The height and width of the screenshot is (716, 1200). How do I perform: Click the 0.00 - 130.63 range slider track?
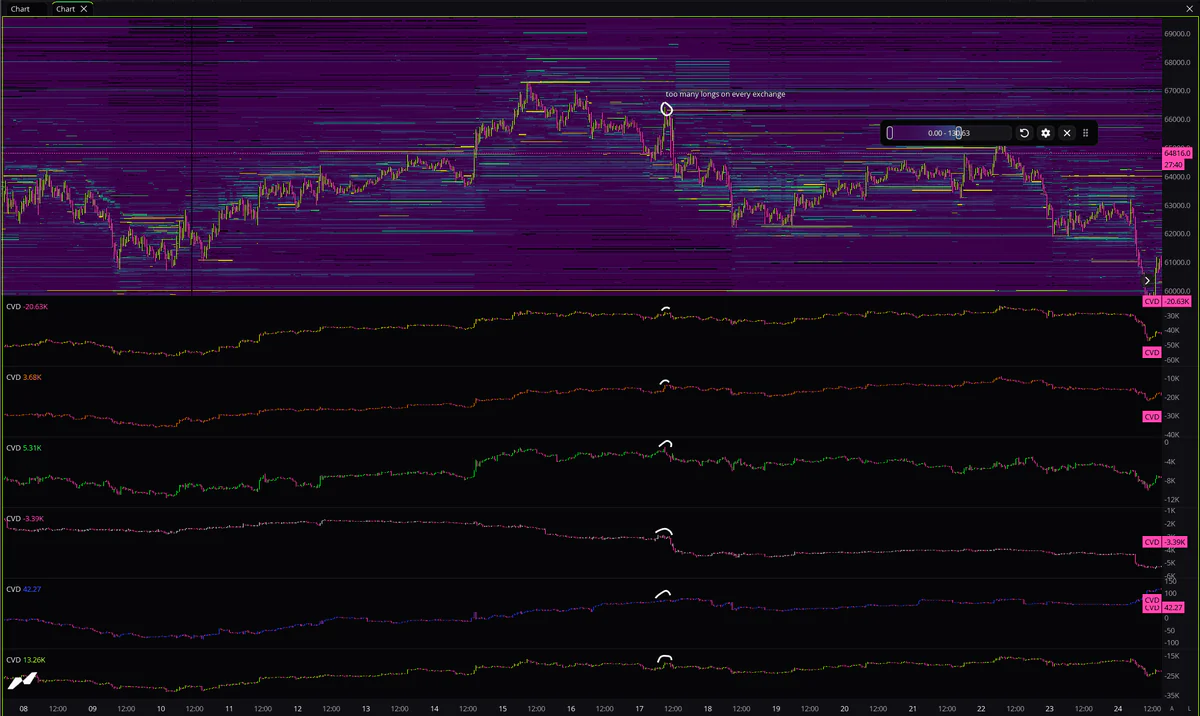(949, 133)
